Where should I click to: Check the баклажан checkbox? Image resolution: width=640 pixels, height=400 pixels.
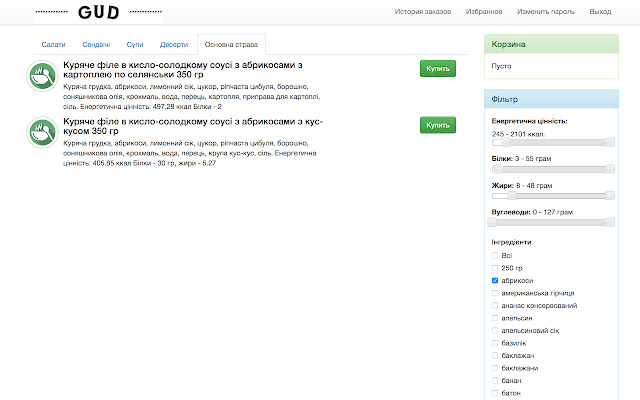pyautogui.click(x=495, y=355)
